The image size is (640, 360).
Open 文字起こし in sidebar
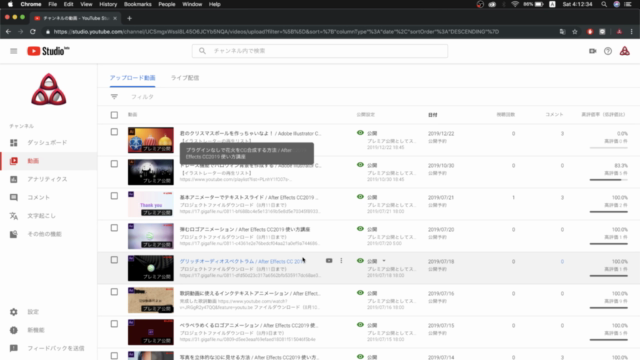point(41,216)
